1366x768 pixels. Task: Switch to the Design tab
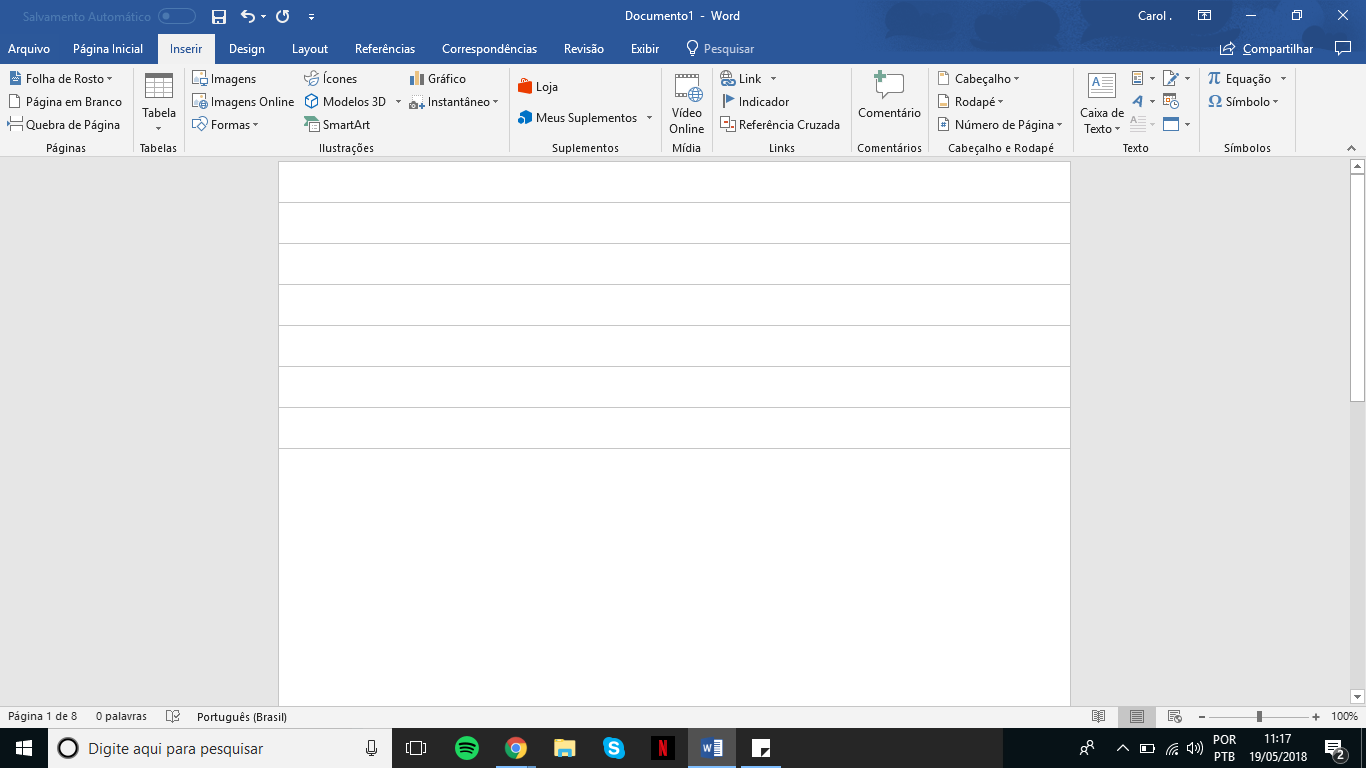[247, 48]
